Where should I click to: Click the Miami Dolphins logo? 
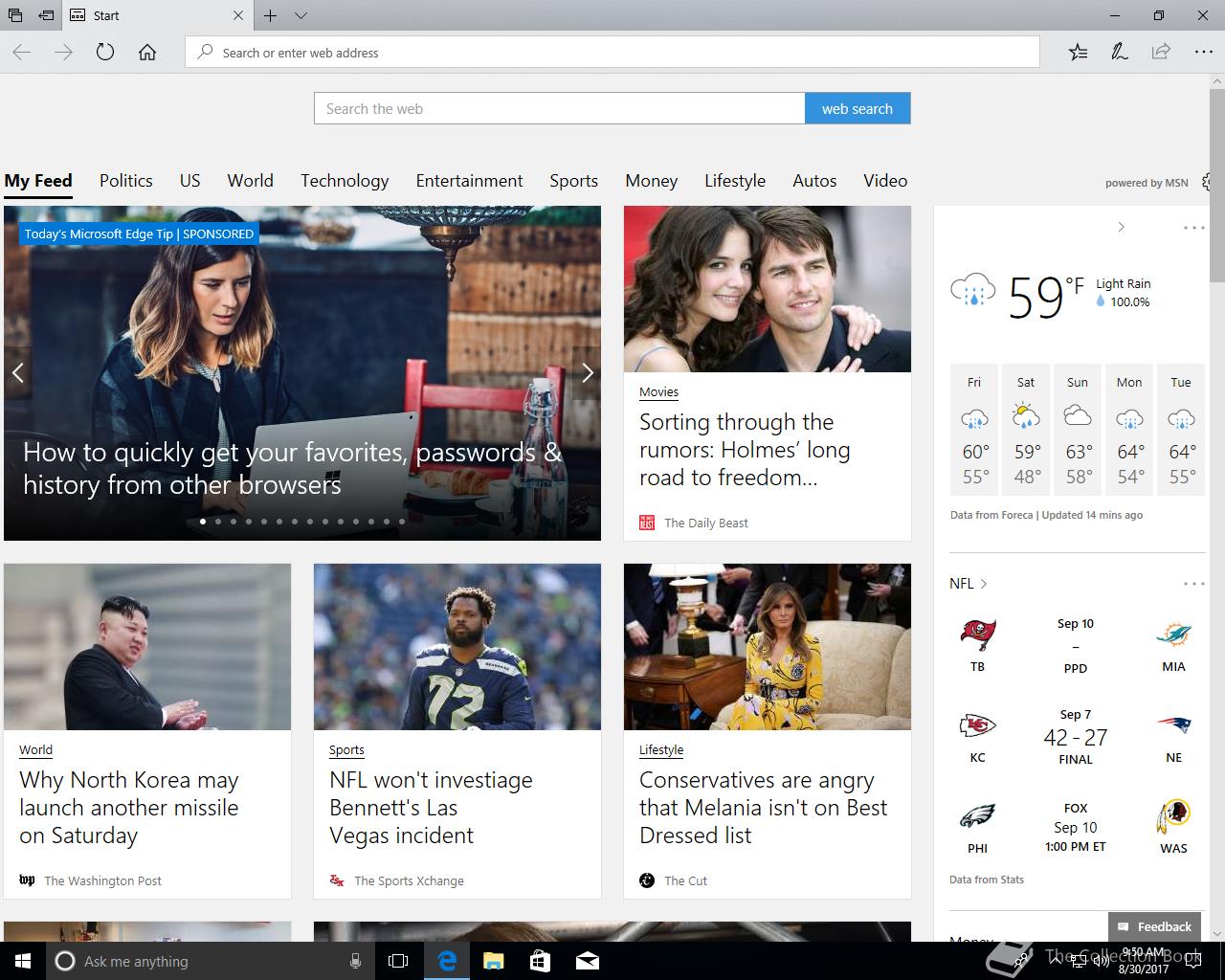click(1173, 635)
